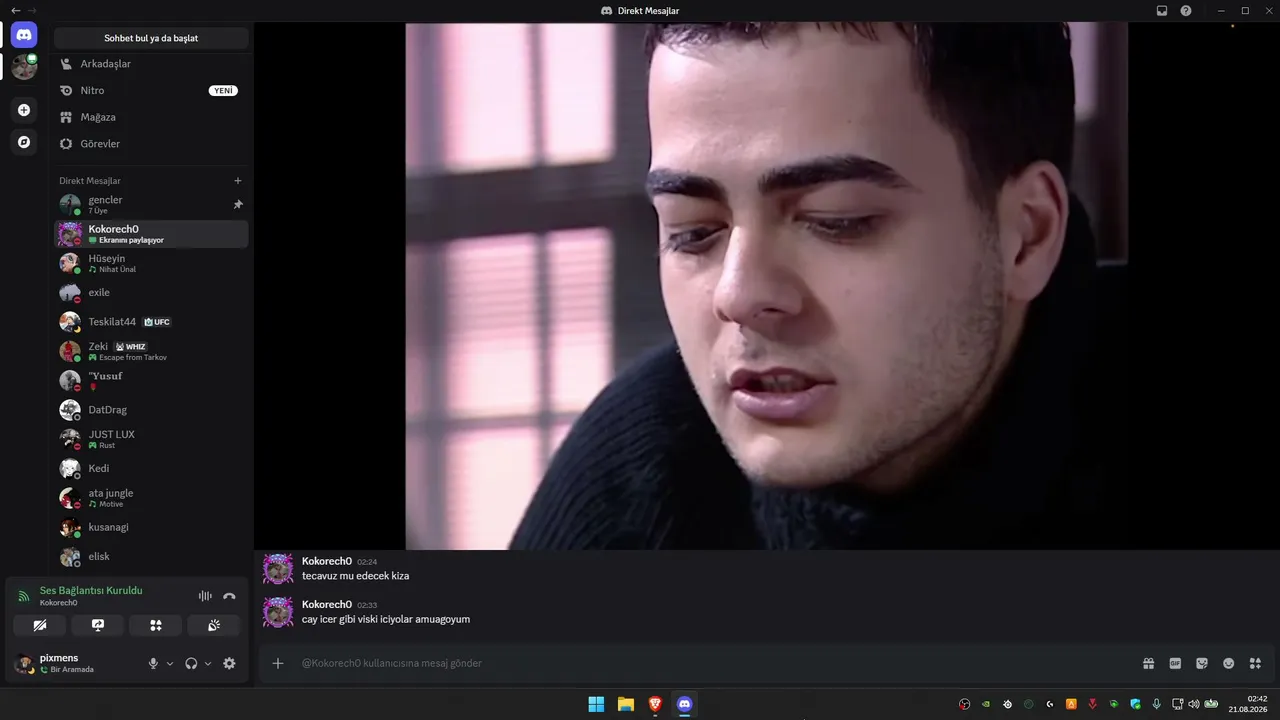Viewport: 1280px width, 720px height.
Task: Click the 'YENİ' badge beside Nitro
Action: pos(223,91)
